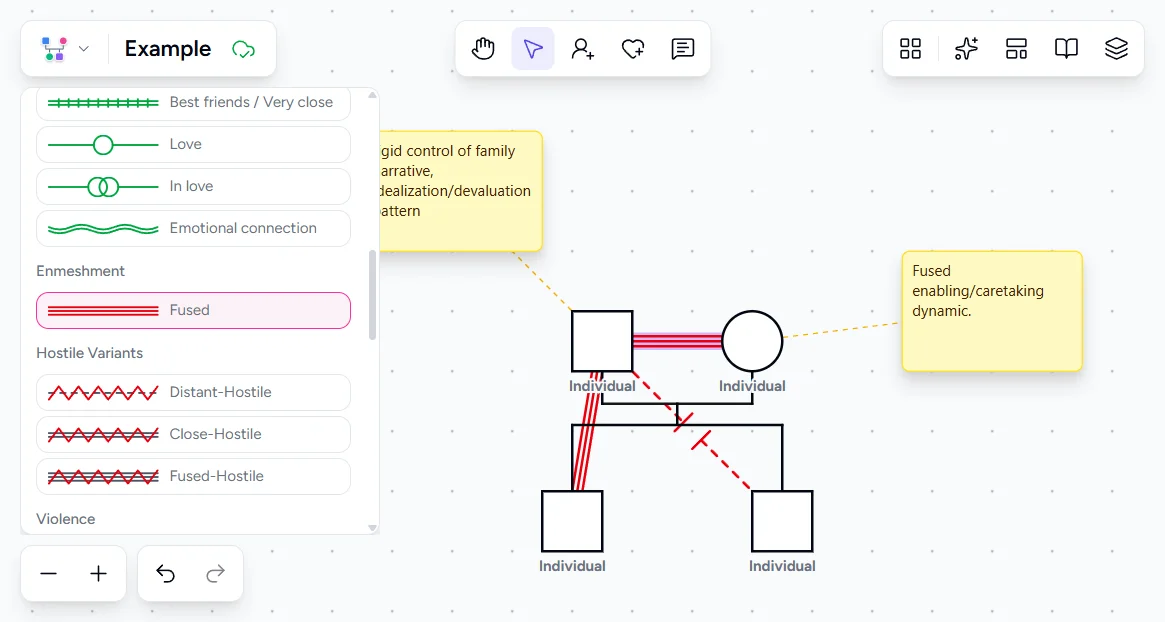The height and width of the screenshot is (622, 1165).
Task: Click the fused red line between the couple
Action: point(677,341)
